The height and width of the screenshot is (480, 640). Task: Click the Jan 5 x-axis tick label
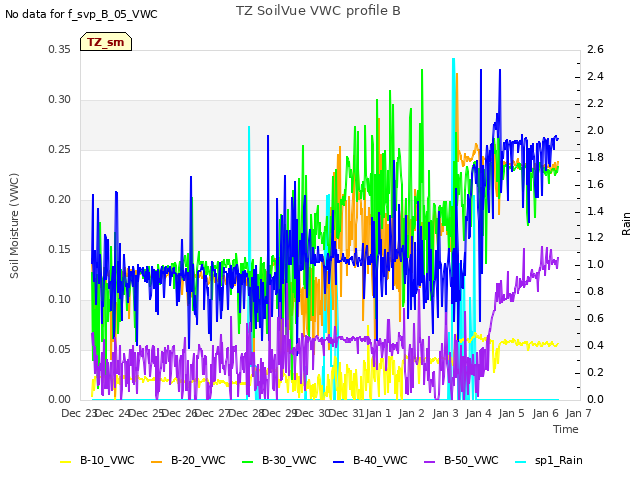point(511,413)
